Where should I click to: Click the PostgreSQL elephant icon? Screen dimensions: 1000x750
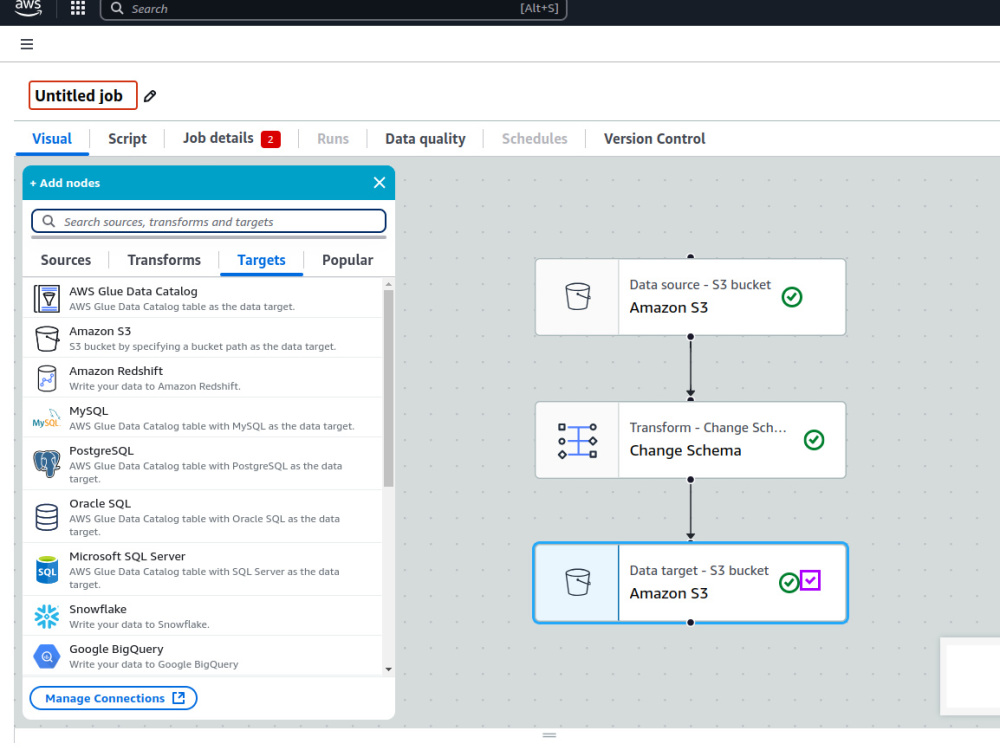[47, 463]
